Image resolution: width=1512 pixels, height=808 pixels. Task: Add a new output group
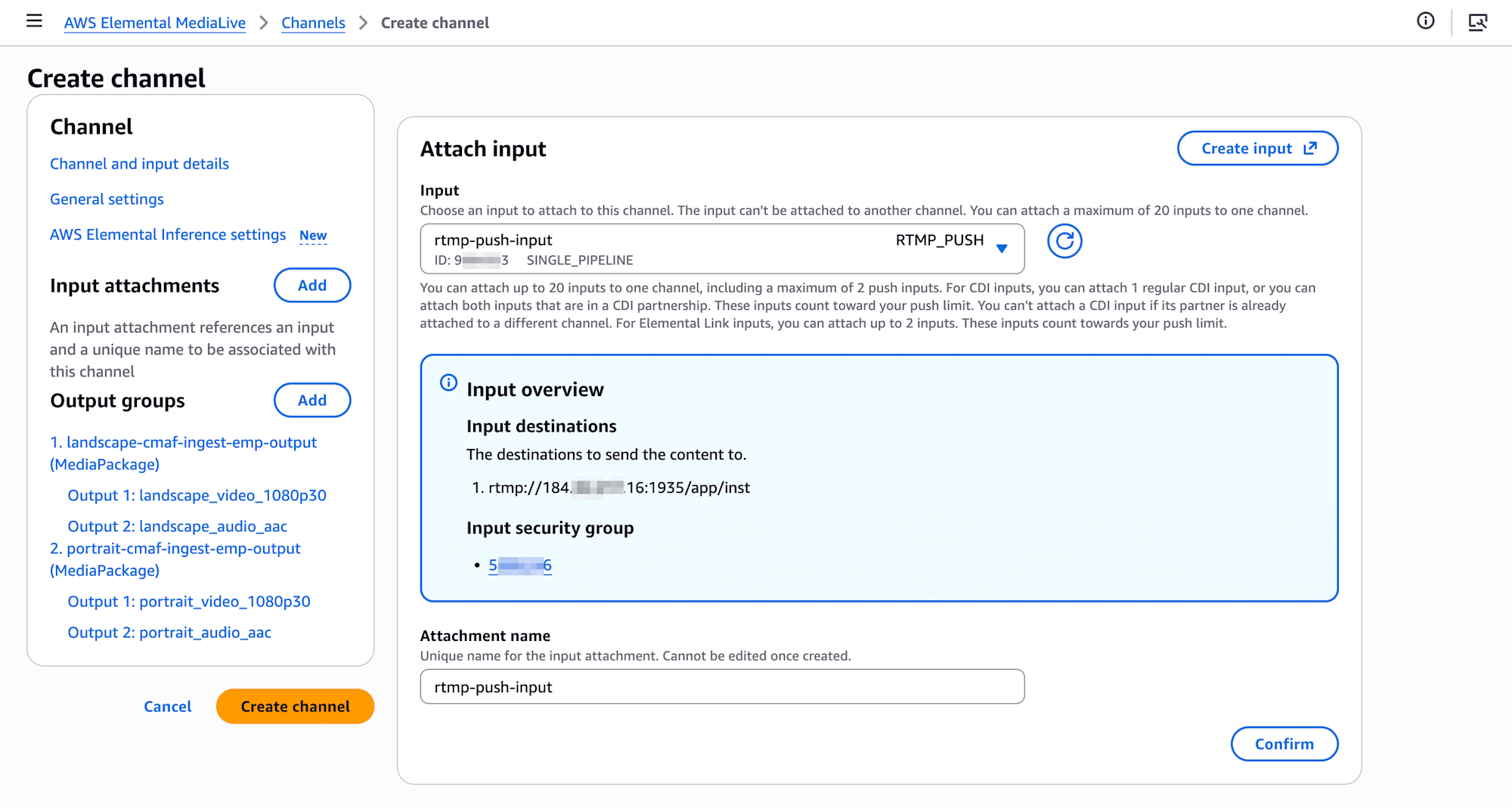coord(311,401)
